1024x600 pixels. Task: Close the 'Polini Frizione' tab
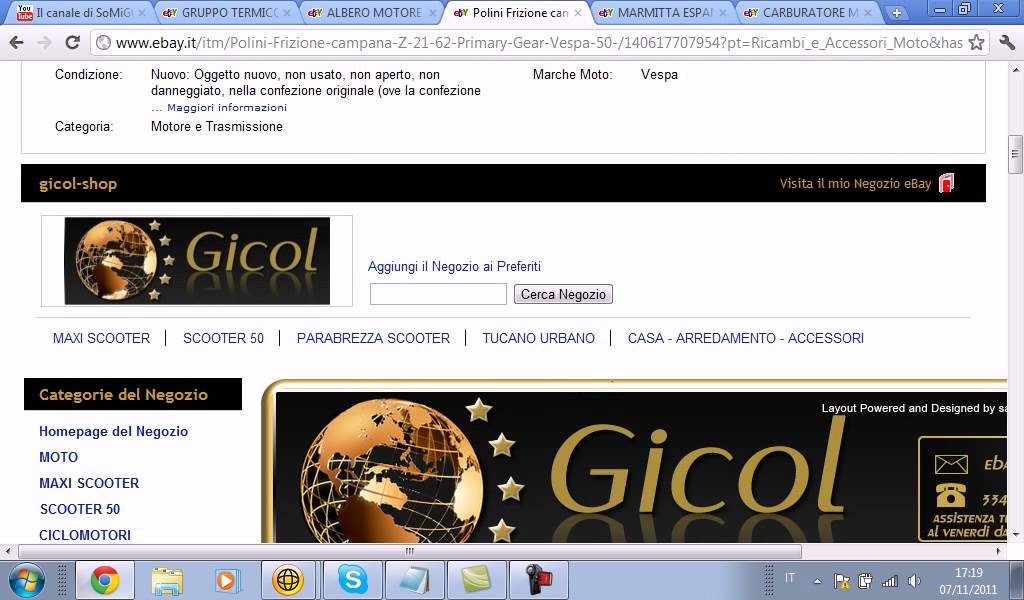[x=577, y=12]
